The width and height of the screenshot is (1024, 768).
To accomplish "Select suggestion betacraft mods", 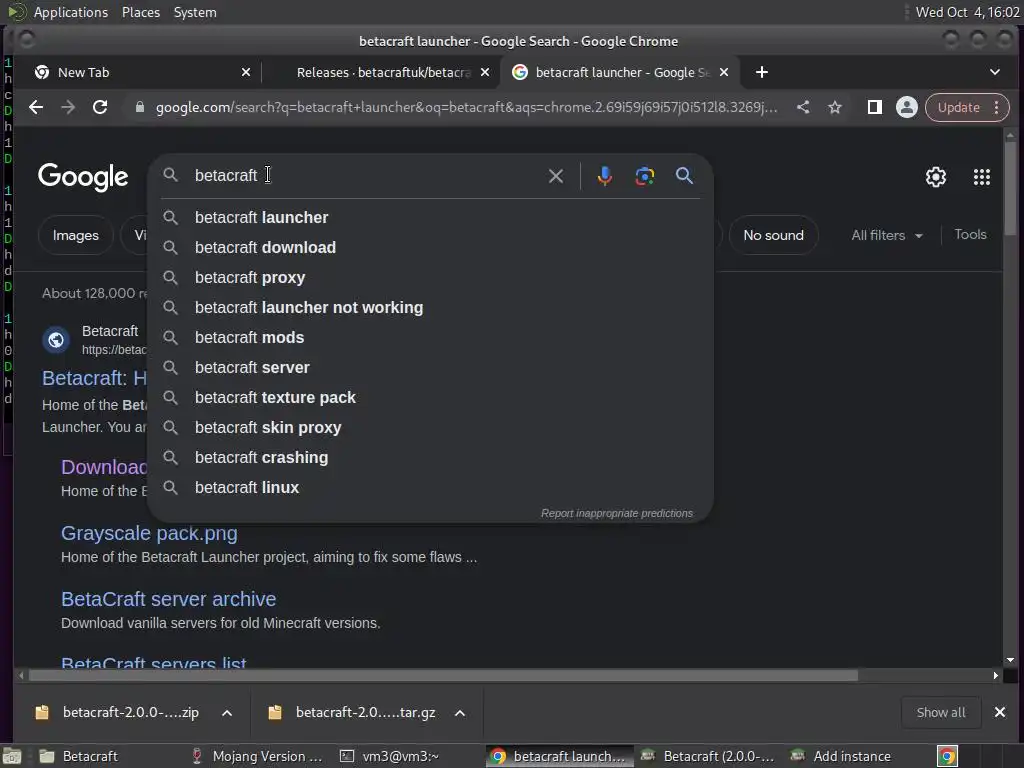I will (x=431, y=338).
